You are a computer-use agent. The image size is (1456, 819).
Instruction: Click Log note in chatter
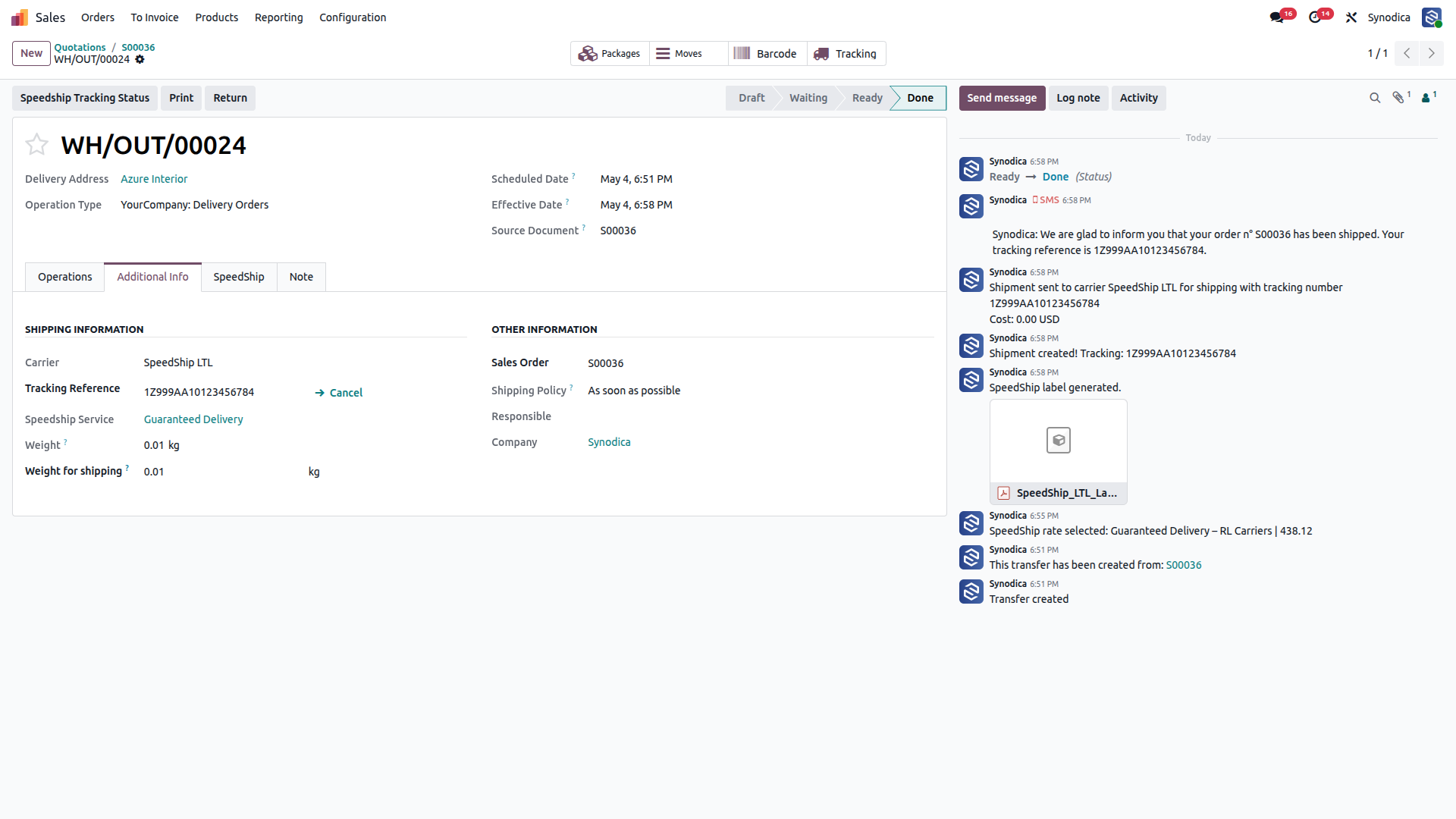1078,98
